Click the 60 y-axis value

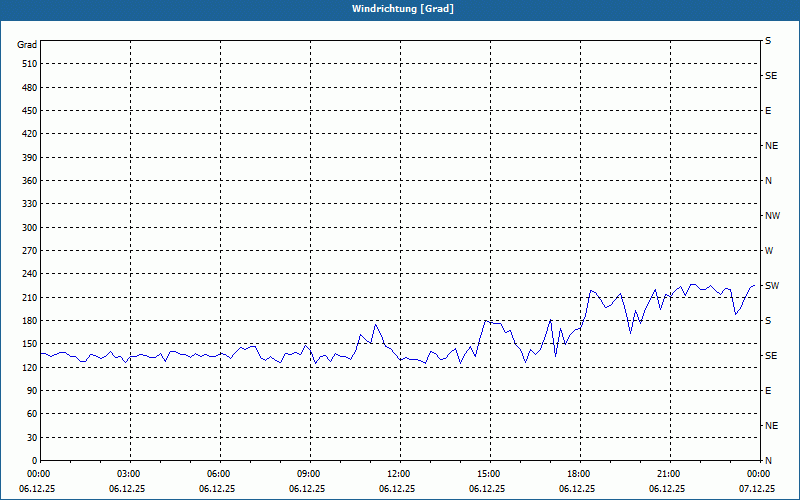click(32, 414)
